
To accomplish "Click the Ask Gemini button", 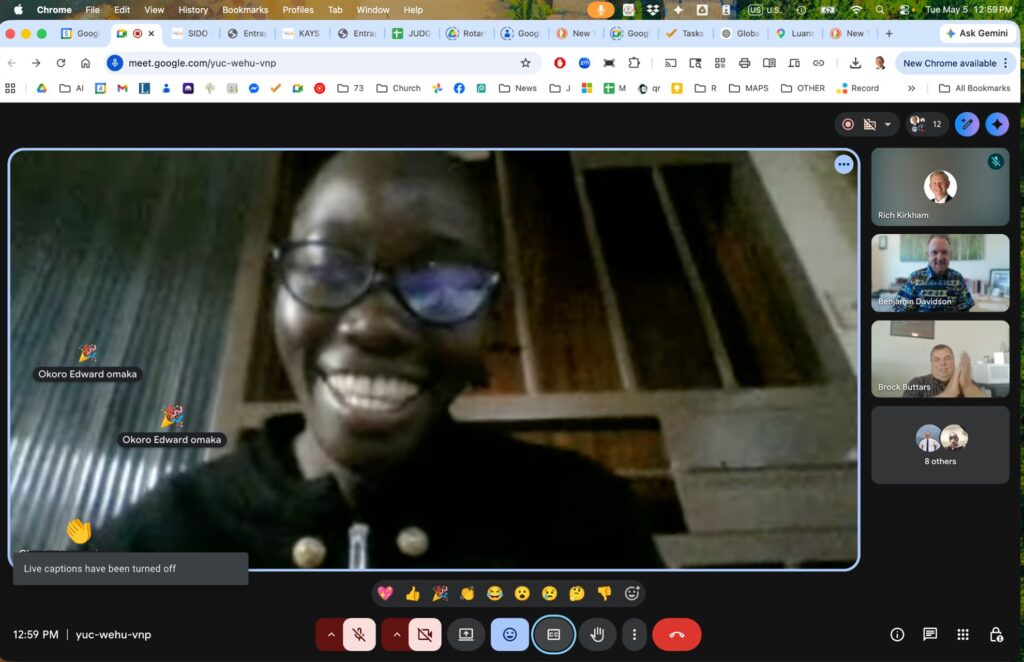I will click(976, 33).
